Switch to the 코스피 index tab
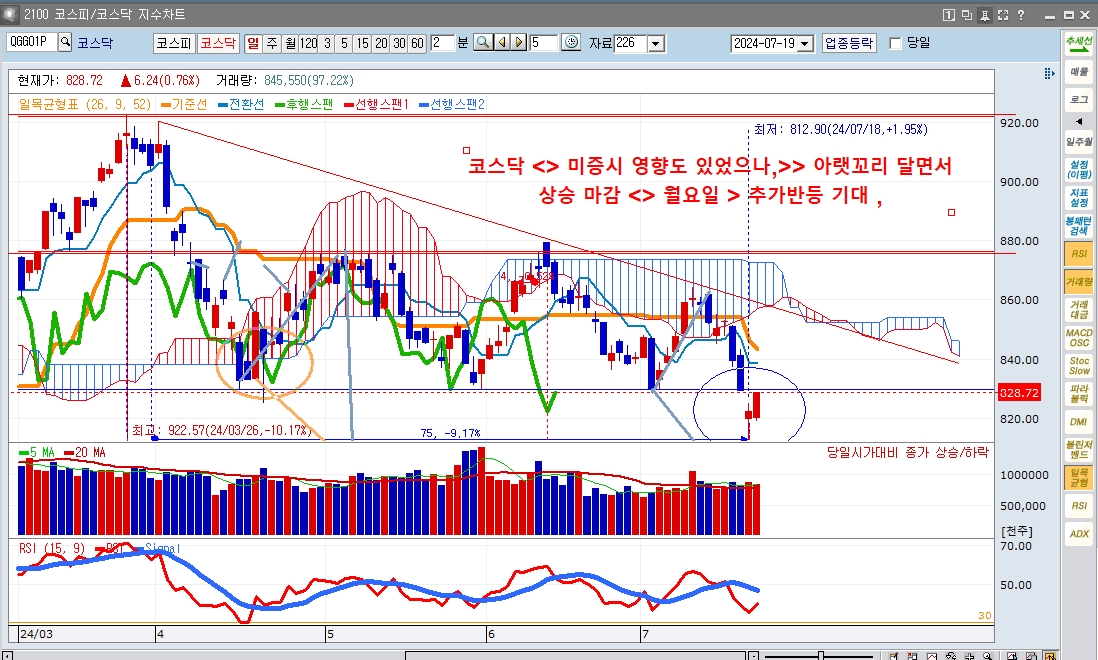The width and height of the screenshot is (1098, 660). tap(173, 43)
